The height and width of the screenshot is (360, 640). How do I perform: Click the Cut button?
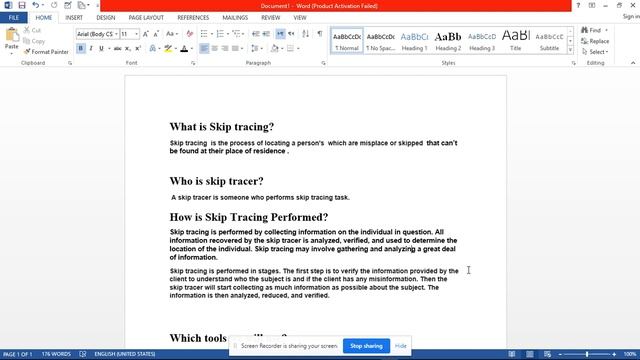[32, 30]
